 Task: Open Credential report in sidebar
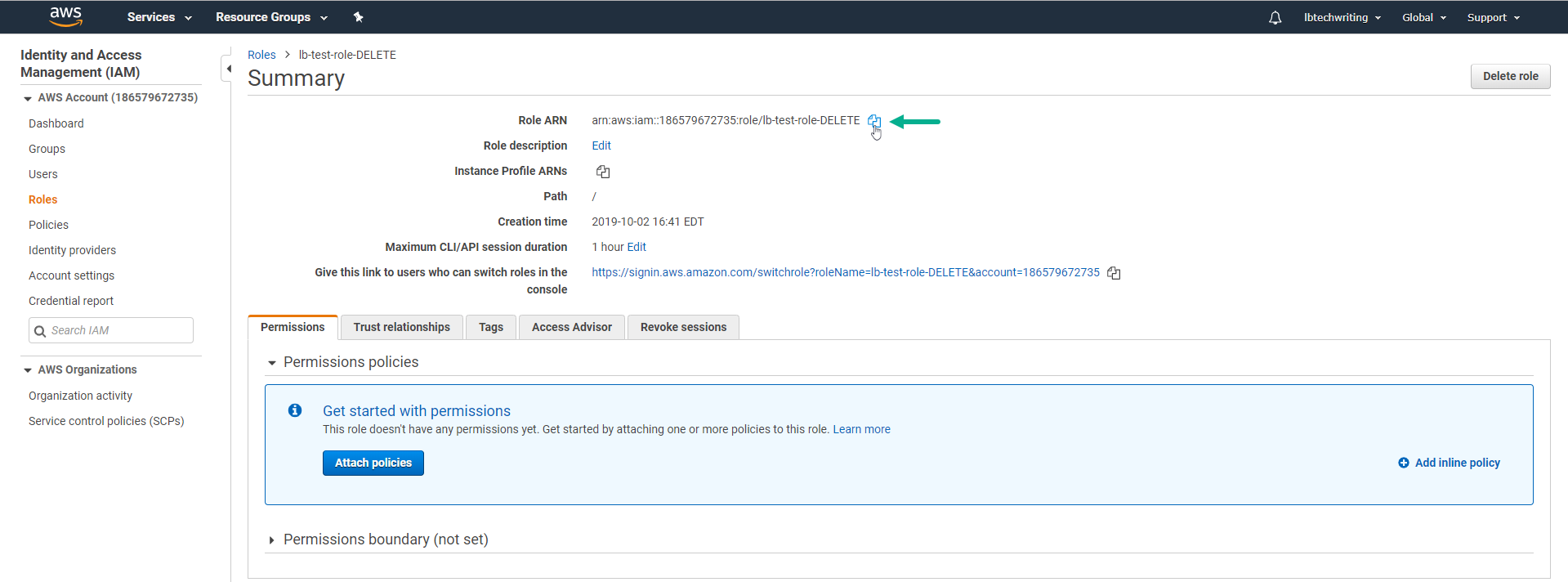point(71,301)
